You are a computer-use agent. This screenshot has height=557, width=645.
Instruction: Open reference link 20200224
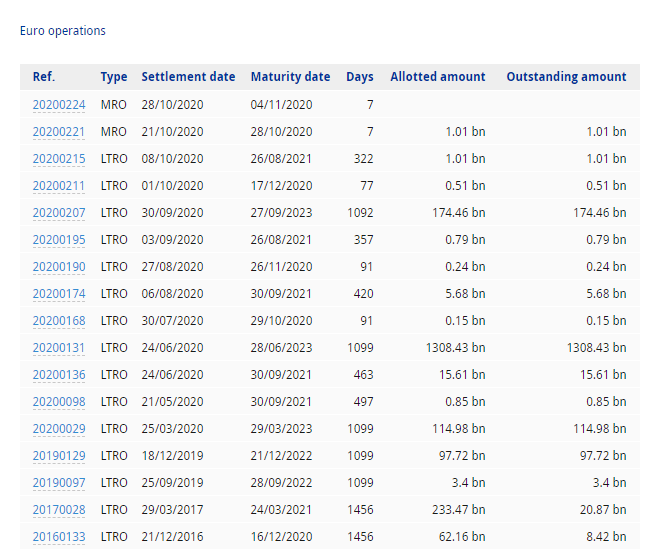[x=59, y=104]
